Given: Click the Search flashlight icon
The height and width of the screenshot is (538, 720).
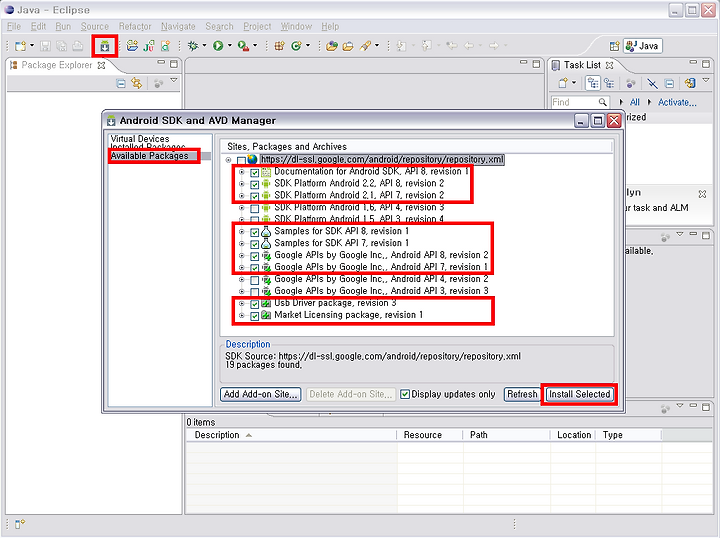Looking at the screenshot, I should point(366,46).
